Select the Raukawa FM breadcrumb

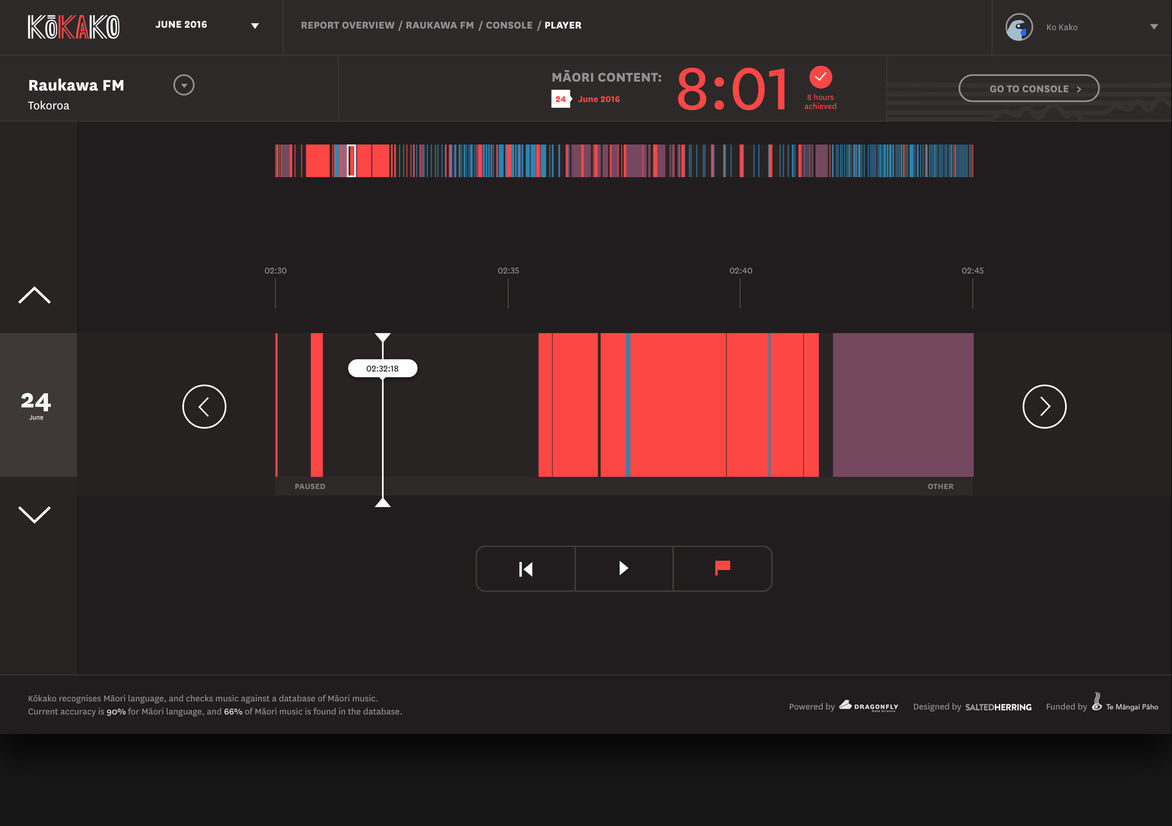[440, 25]
